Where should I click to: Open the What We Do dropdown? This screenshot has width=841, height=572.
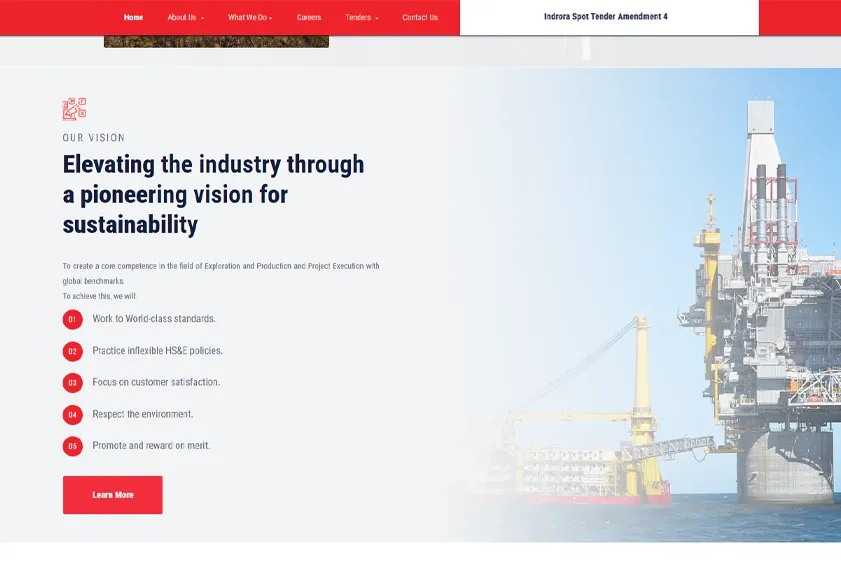click(249, 17)
